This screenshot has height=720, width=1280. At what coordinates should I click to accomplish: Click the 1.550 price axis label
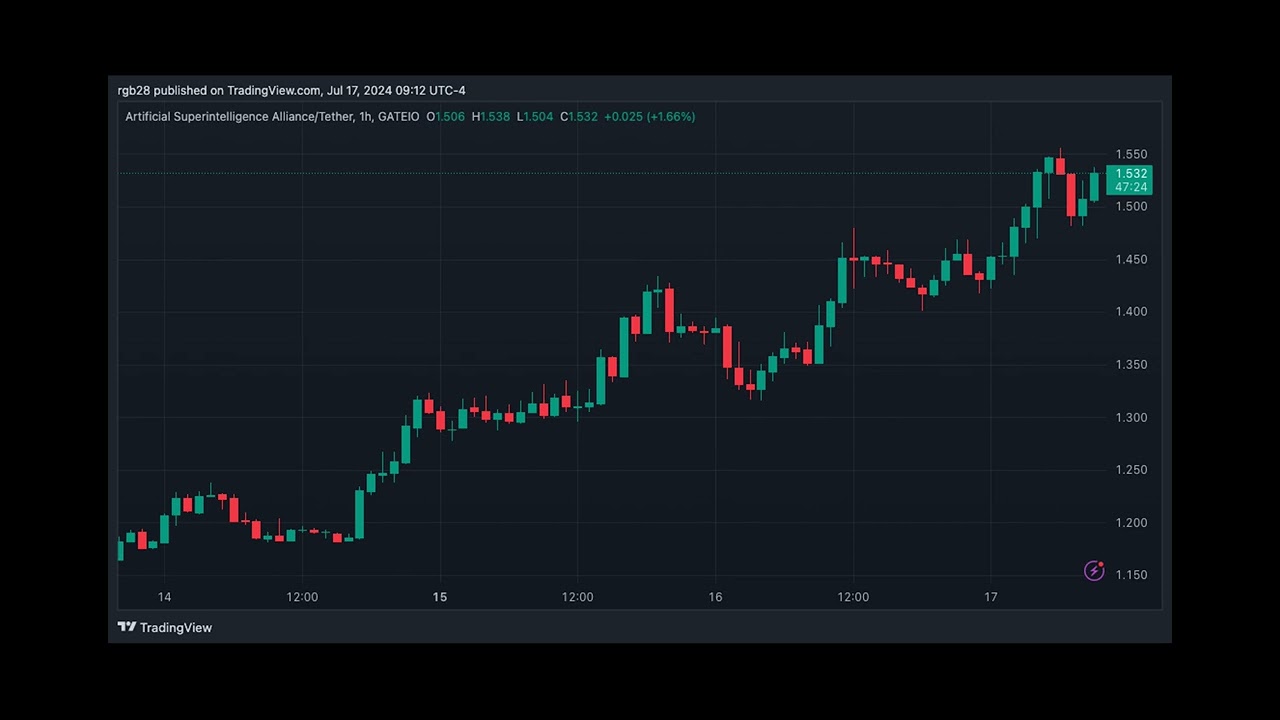point(1131,154)
